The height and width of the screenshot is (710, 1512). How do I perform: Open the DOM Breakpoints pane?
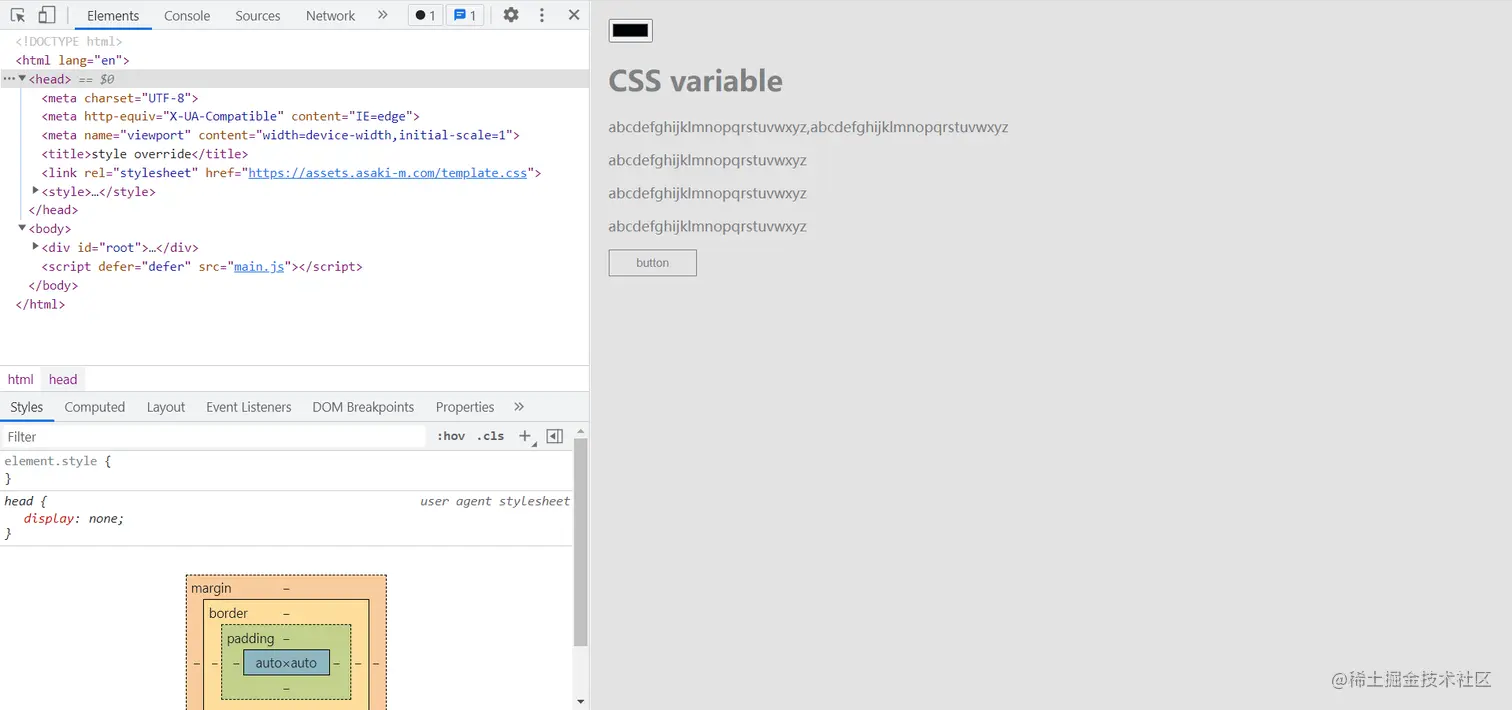363,407
